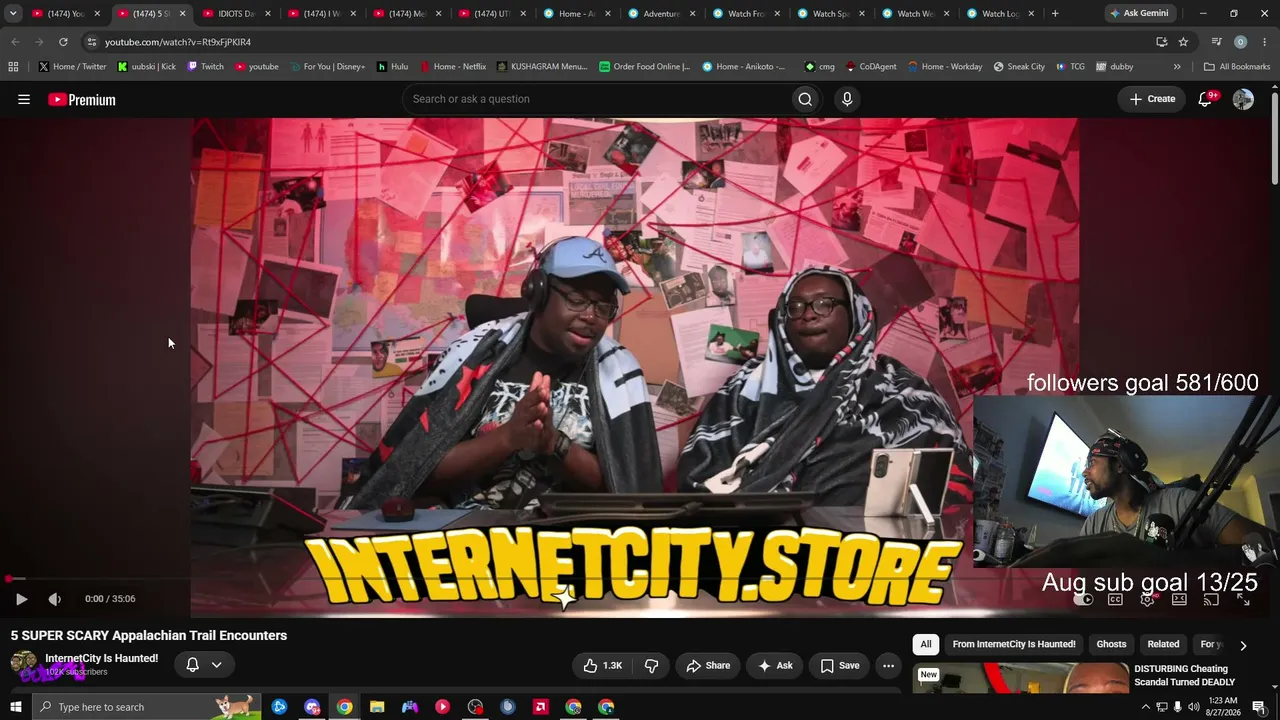Open DISTURBING Cheating Scandal video title
1280x720 pixels.
(1184, 675)
